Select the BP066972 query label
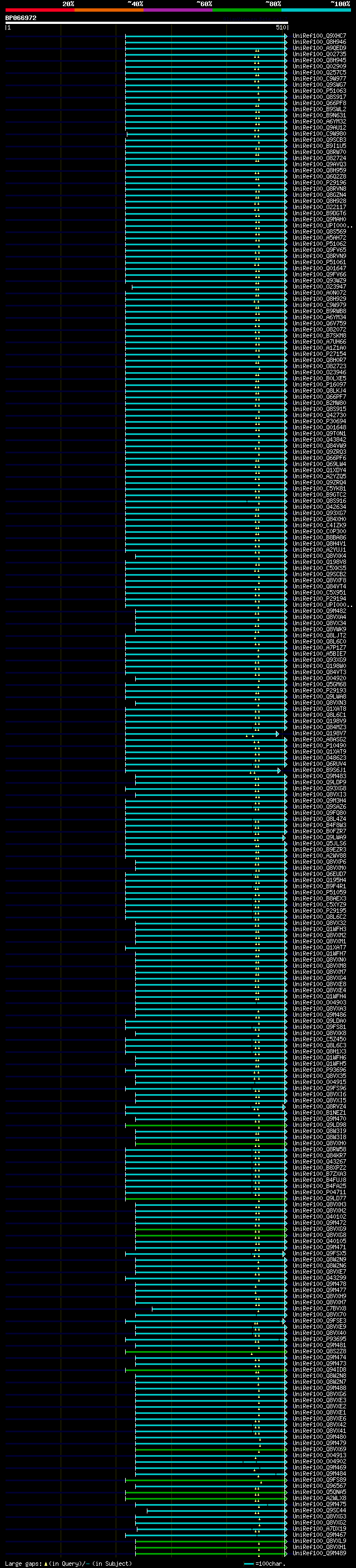Image resolution: width=356 pixels, height=1568 pixels. pyautogui.click(x=21, y=18)
